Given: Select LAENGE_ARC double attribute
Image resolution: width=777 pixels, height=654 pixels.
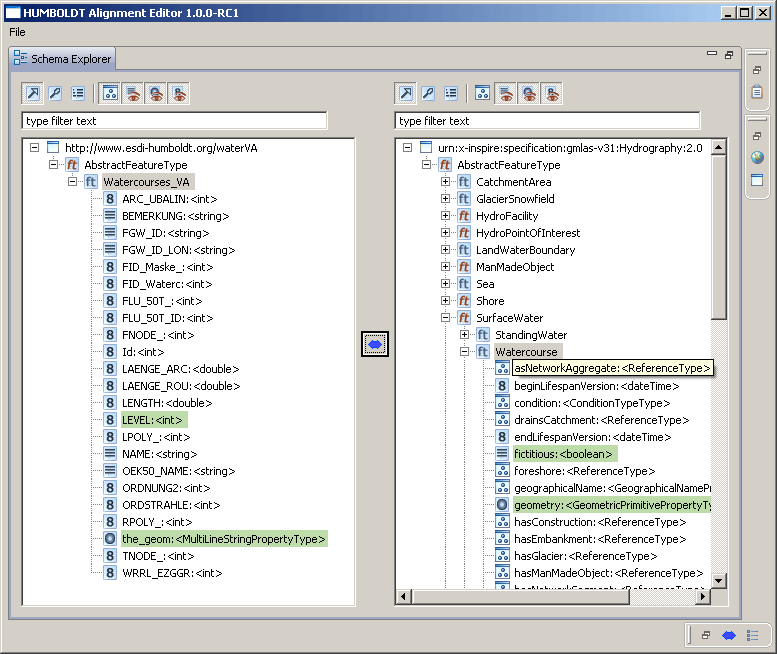Looking at the screenshot, I should pyautogui.click(x=180, y=369).
